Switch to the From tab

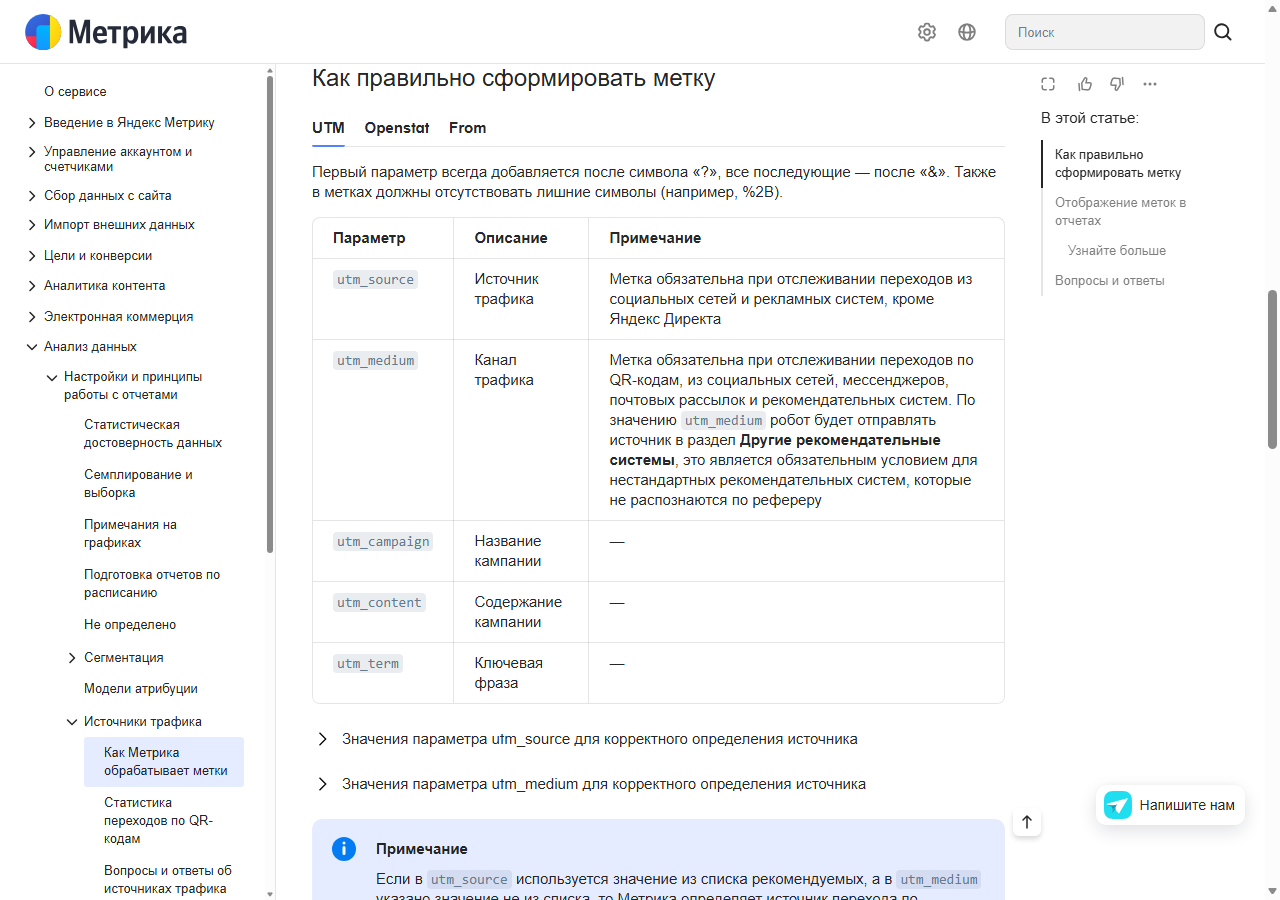(468, 128)
